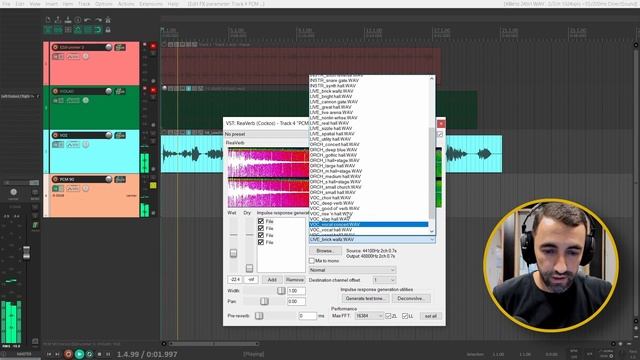This screenshot has width=640, height=360.
Task: Click the Pause button in transport
Action: (x=108, y=354)
